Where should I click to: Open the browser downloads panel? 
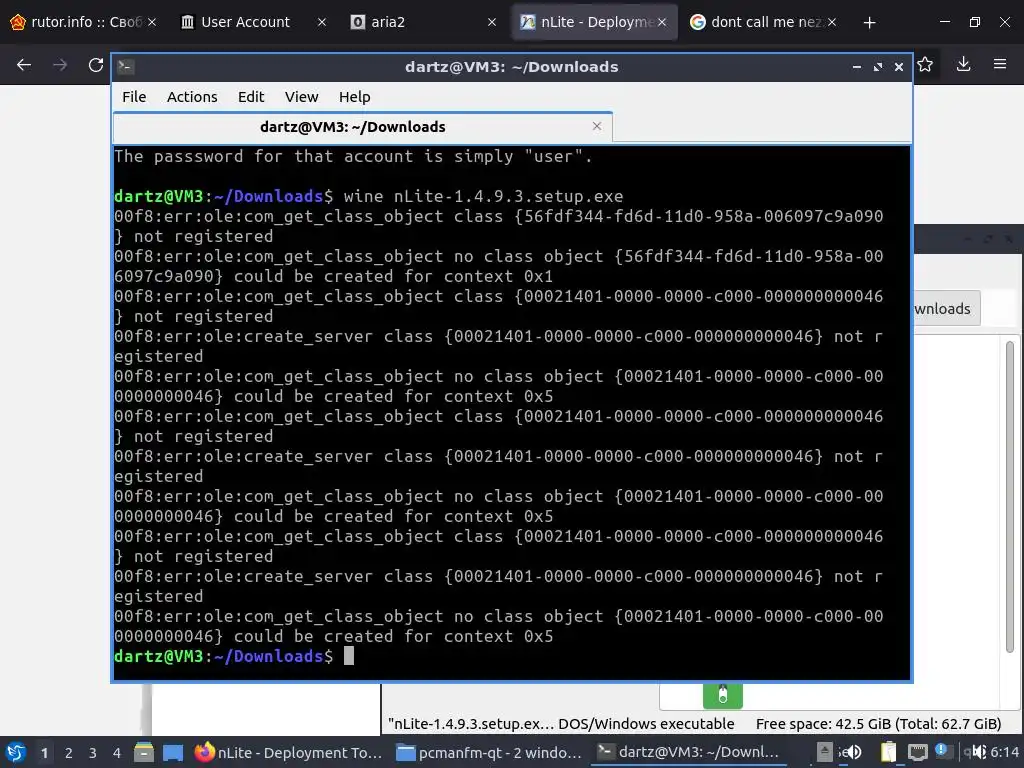tap(963, 65)
